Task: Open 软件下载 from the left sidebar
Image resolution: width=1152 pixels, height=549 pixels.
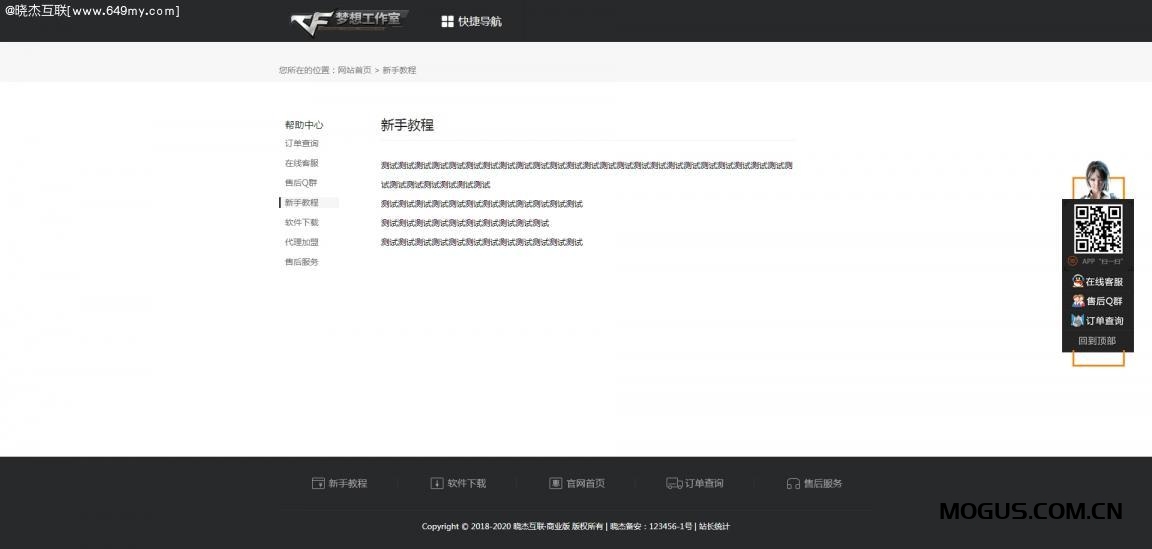Action: pyautogui.click(x=301, y=223)
